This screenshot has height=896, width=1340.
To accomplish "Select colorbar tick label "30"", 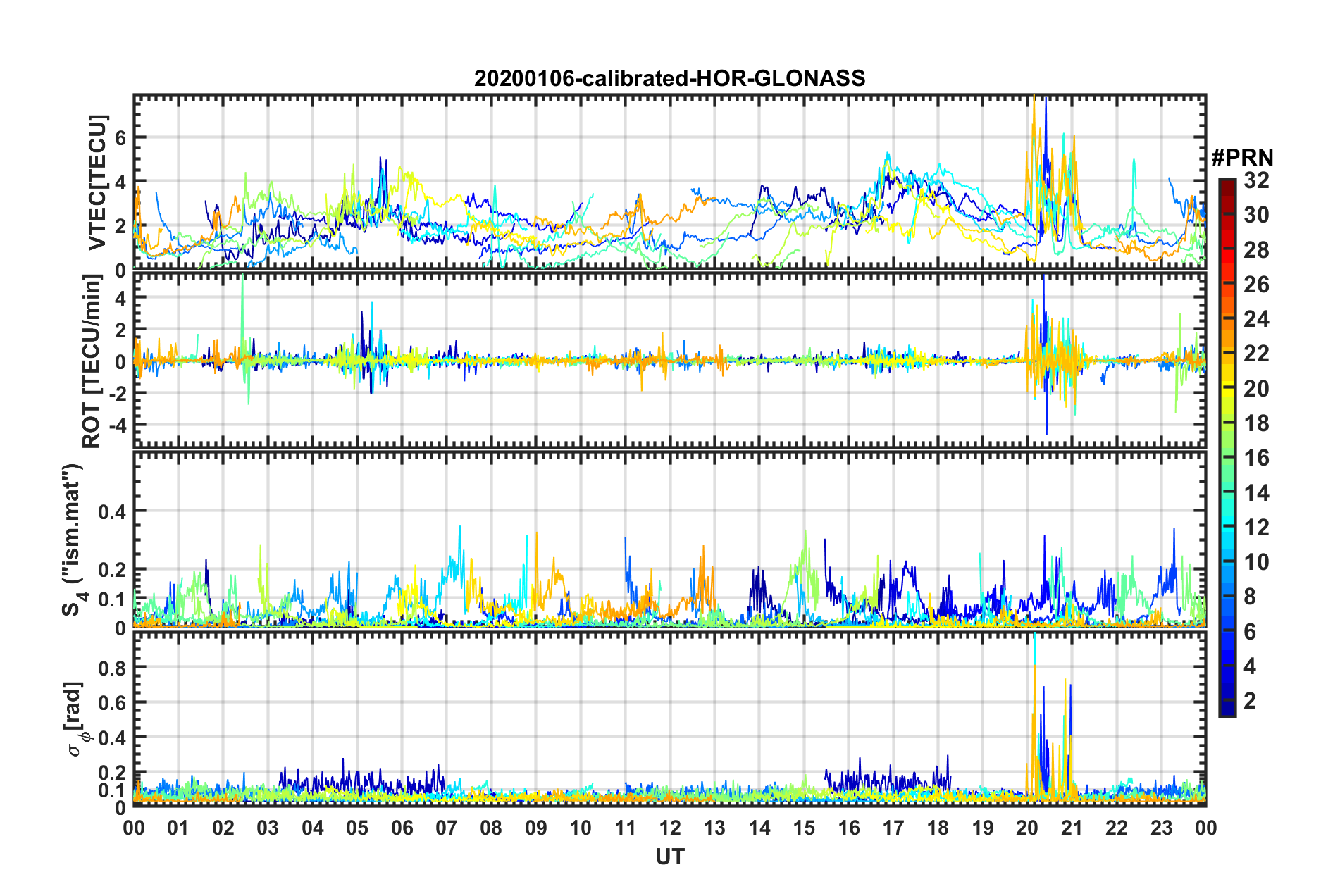I will (x=1257, y=215).
